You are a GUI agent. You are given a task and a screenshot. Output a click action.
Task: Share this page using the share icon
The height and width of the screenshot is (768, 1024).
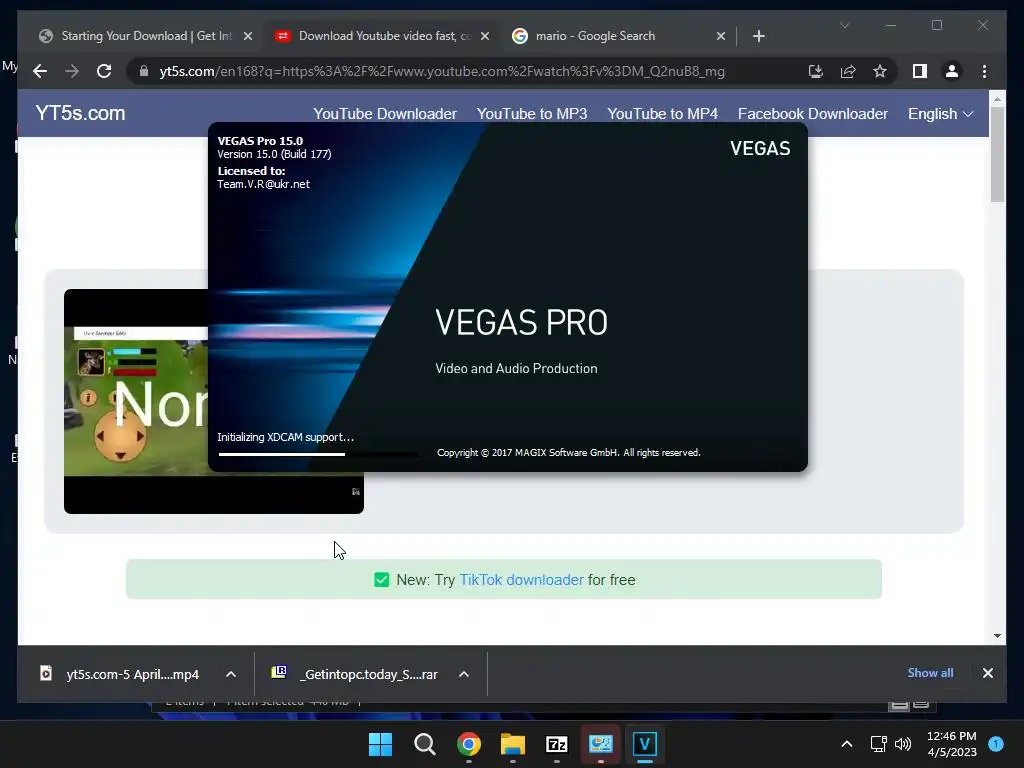[848, 71]
